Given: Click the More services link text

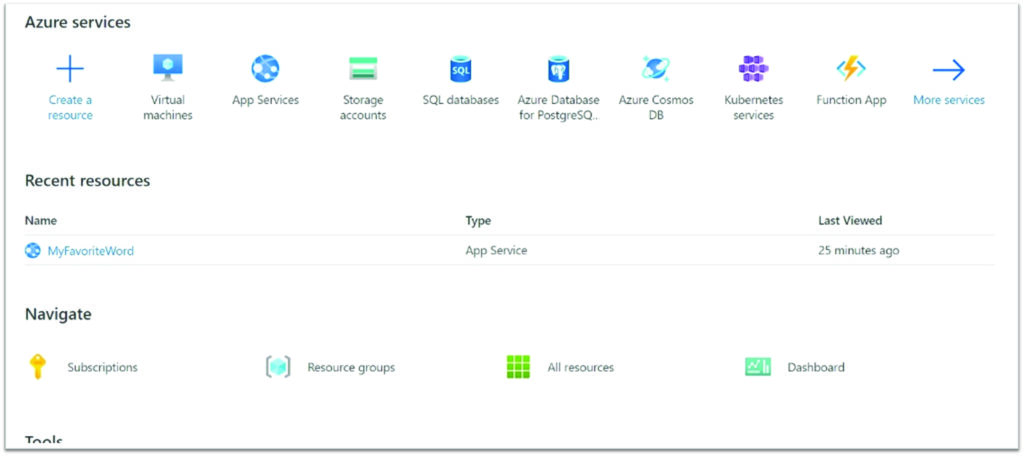Looking at the screenshot, I should tap(949, 100).
